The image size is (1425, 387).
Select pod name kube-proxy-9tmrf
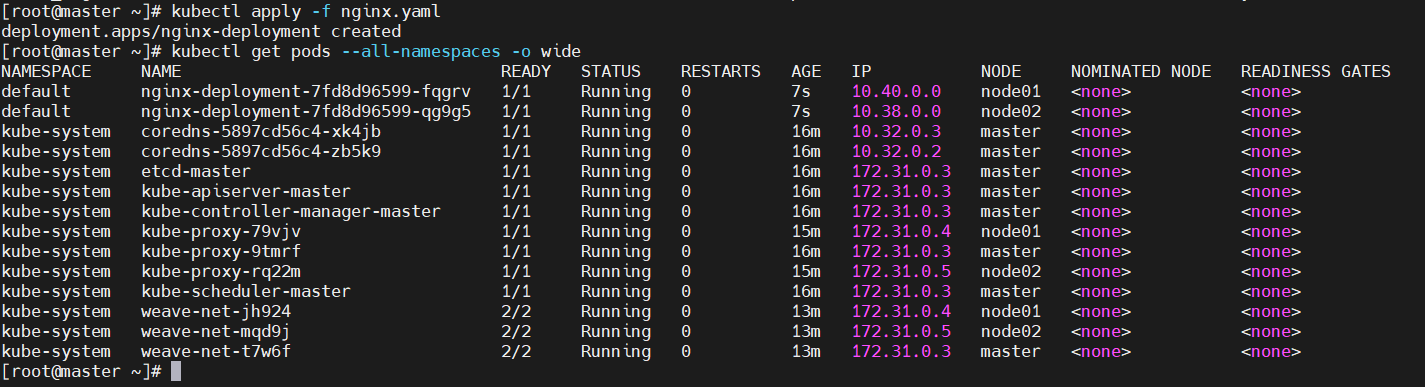pyautogui.click(x=221, y=251)
